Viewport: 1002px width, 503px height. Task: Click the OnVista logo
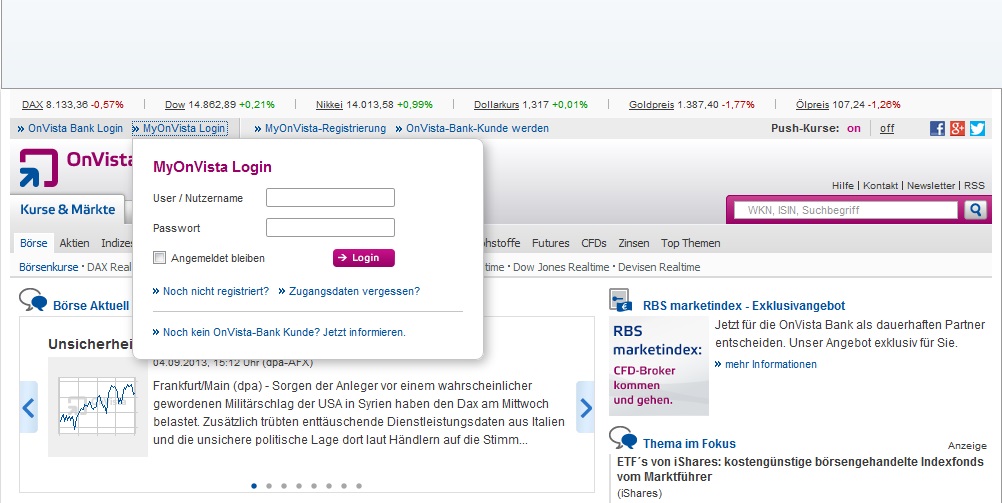coord(75,167)
